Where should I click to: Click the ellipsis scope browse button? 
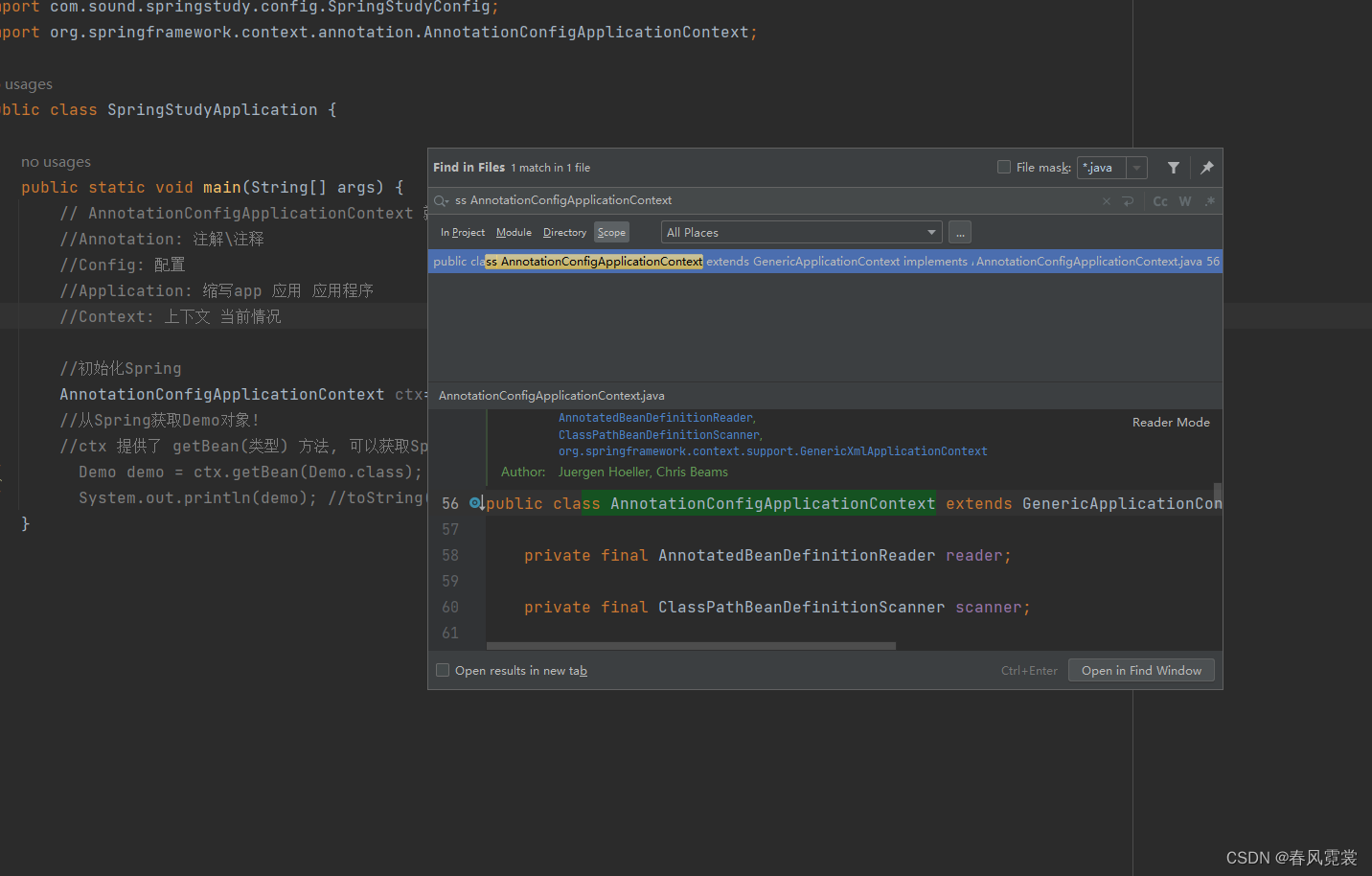(x=960, y=232)
